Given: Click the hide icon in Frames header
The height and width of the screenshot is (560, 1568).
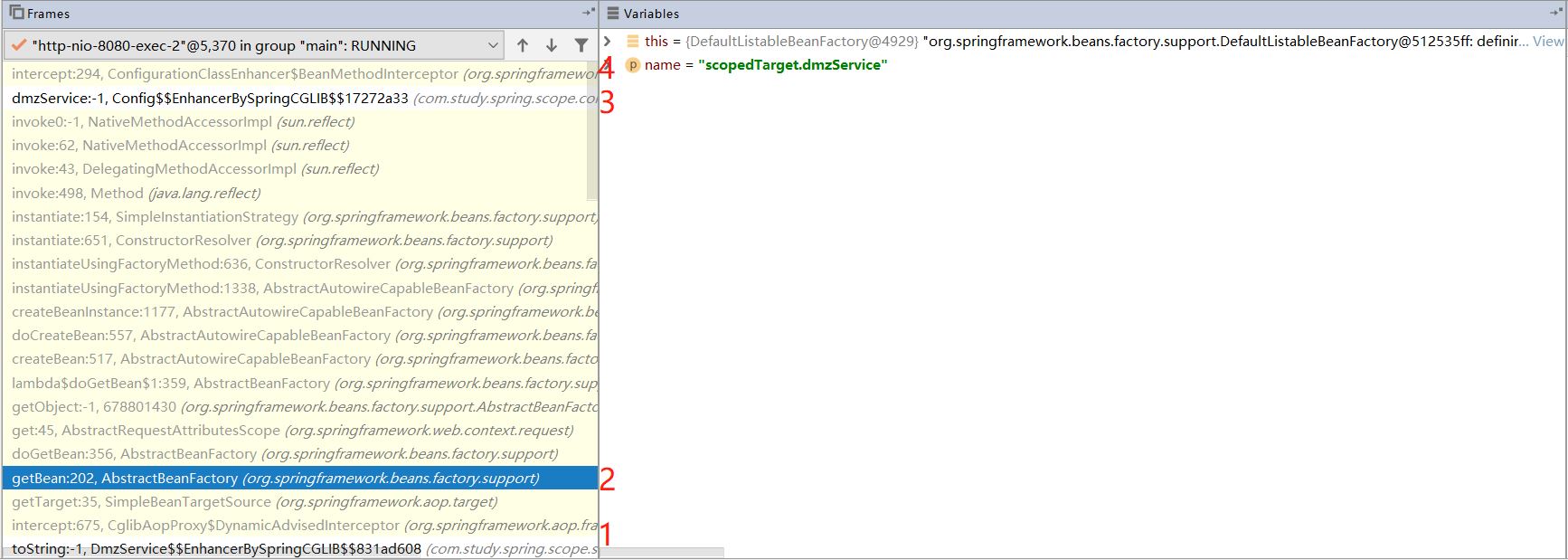Looking at the screenshot, I should tap(589, 13).
